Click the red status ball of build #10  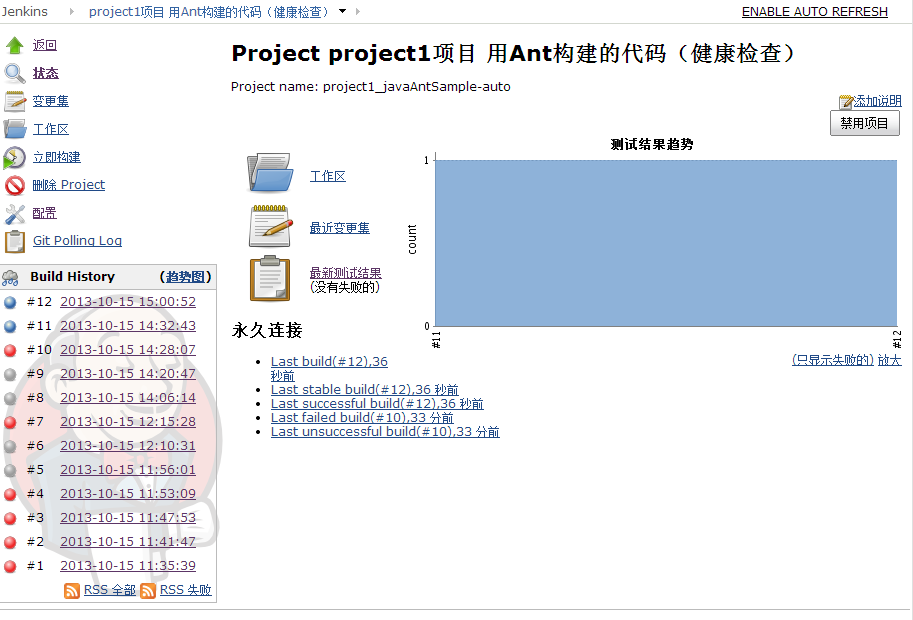(x=10, y=350)
